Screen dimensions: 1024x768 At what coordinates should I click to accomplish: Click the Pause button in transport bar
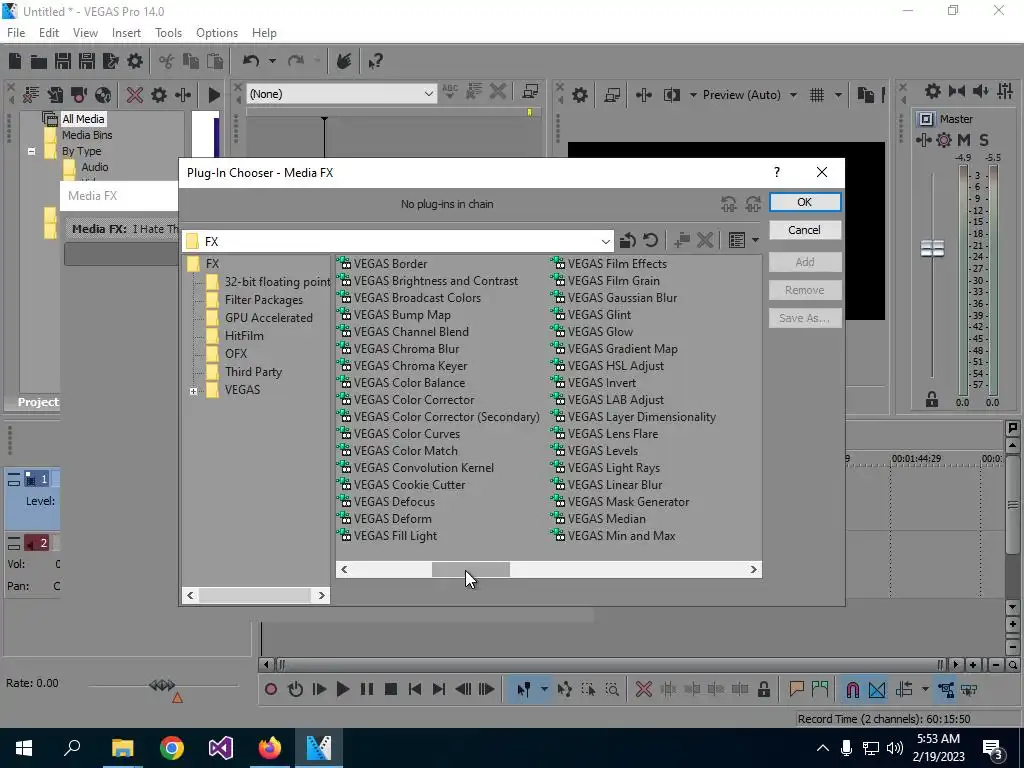coord(367,689)
